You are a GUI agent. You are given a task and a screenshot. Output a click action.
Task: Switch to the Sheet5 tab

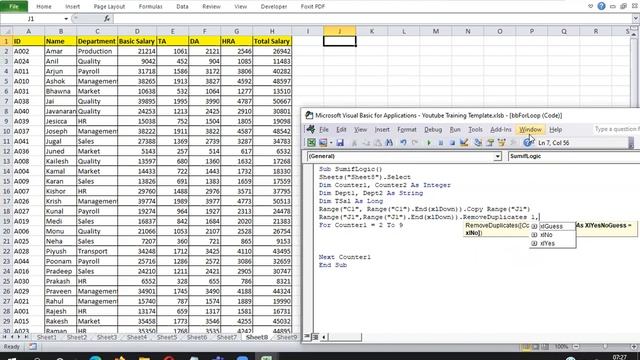click(x=167, y=337)
